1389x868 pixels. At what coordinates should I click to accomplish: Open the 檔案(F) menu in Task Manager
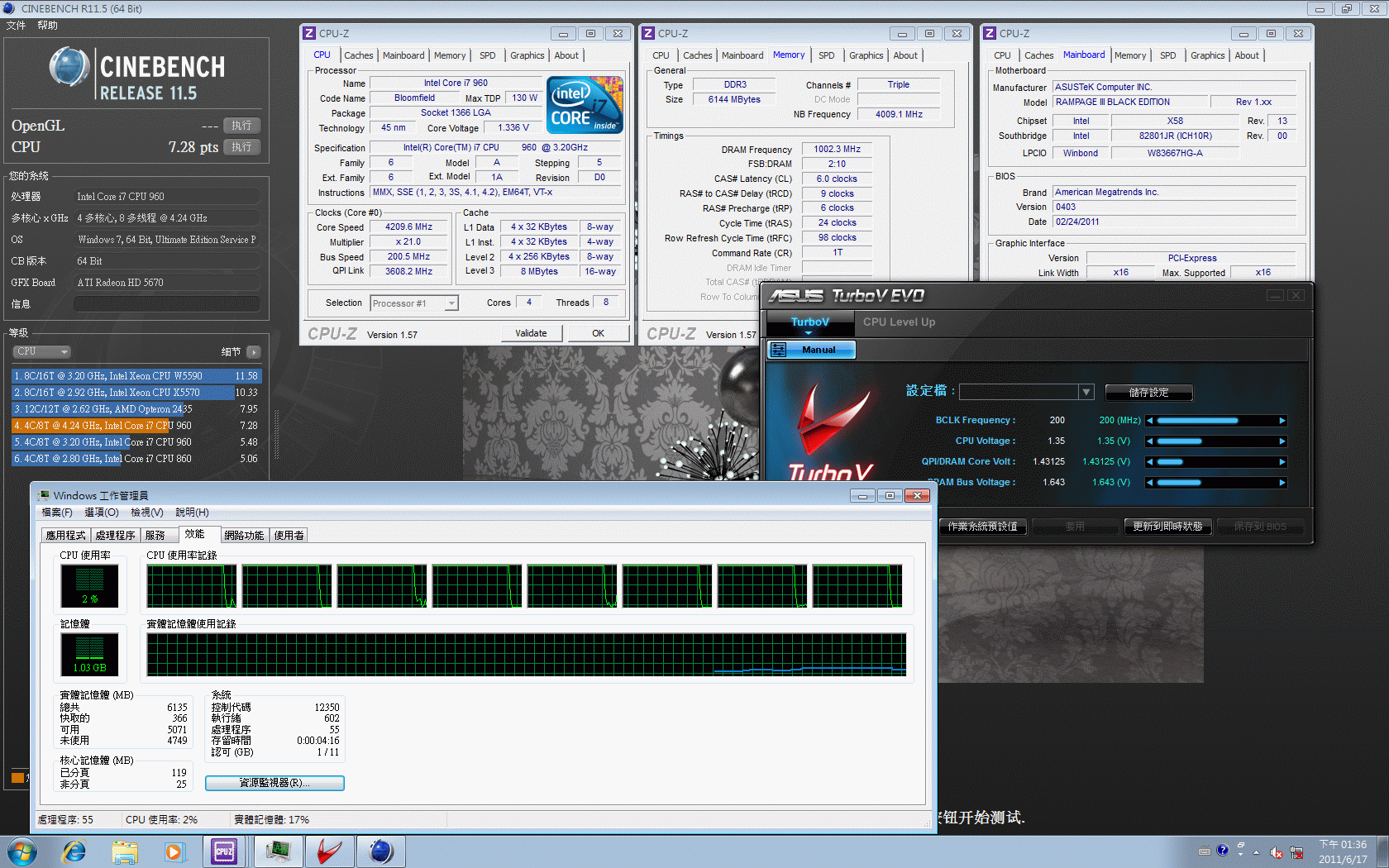coord(57,513)
